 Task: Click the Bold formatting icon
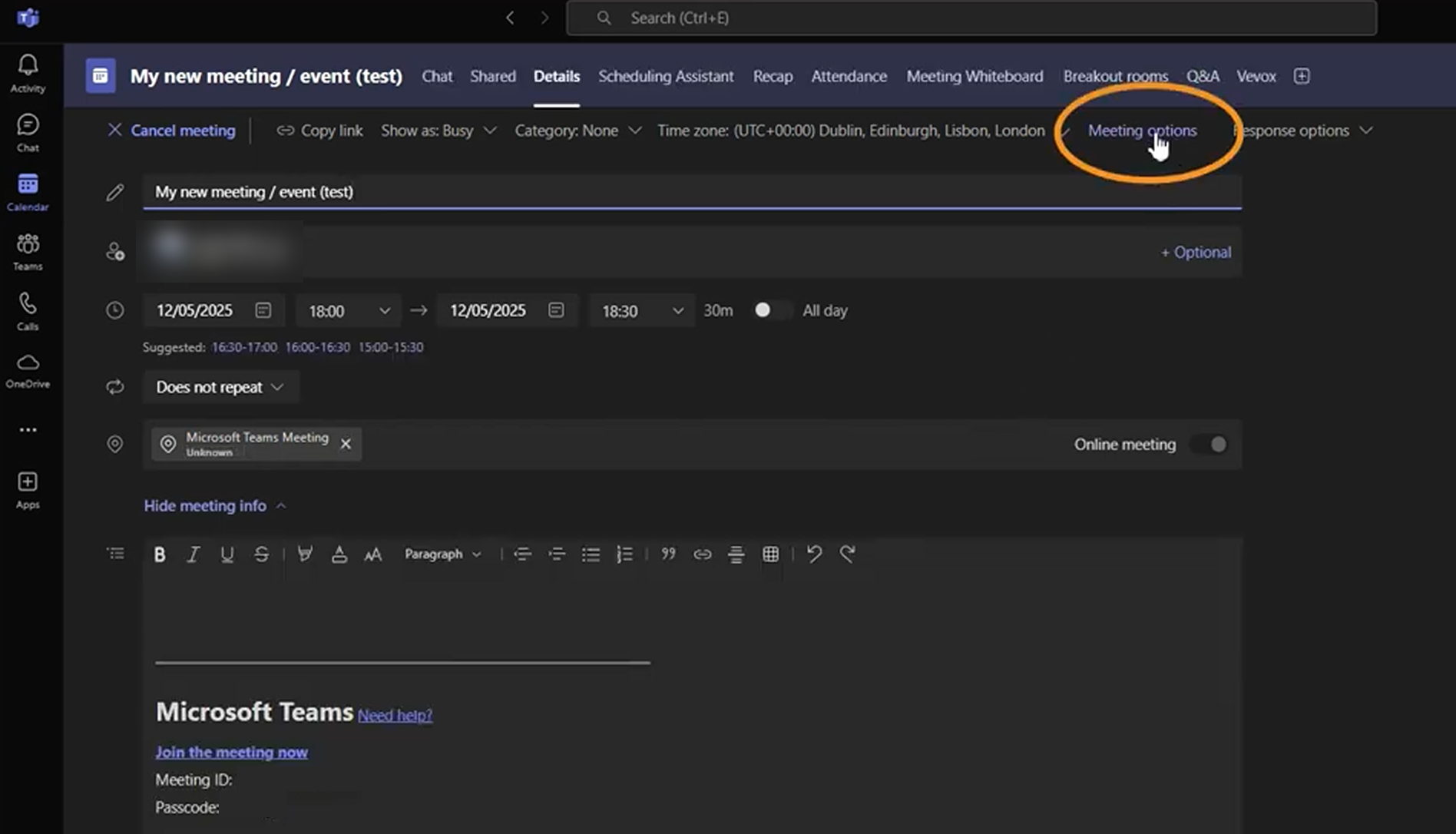click(160, 554)
